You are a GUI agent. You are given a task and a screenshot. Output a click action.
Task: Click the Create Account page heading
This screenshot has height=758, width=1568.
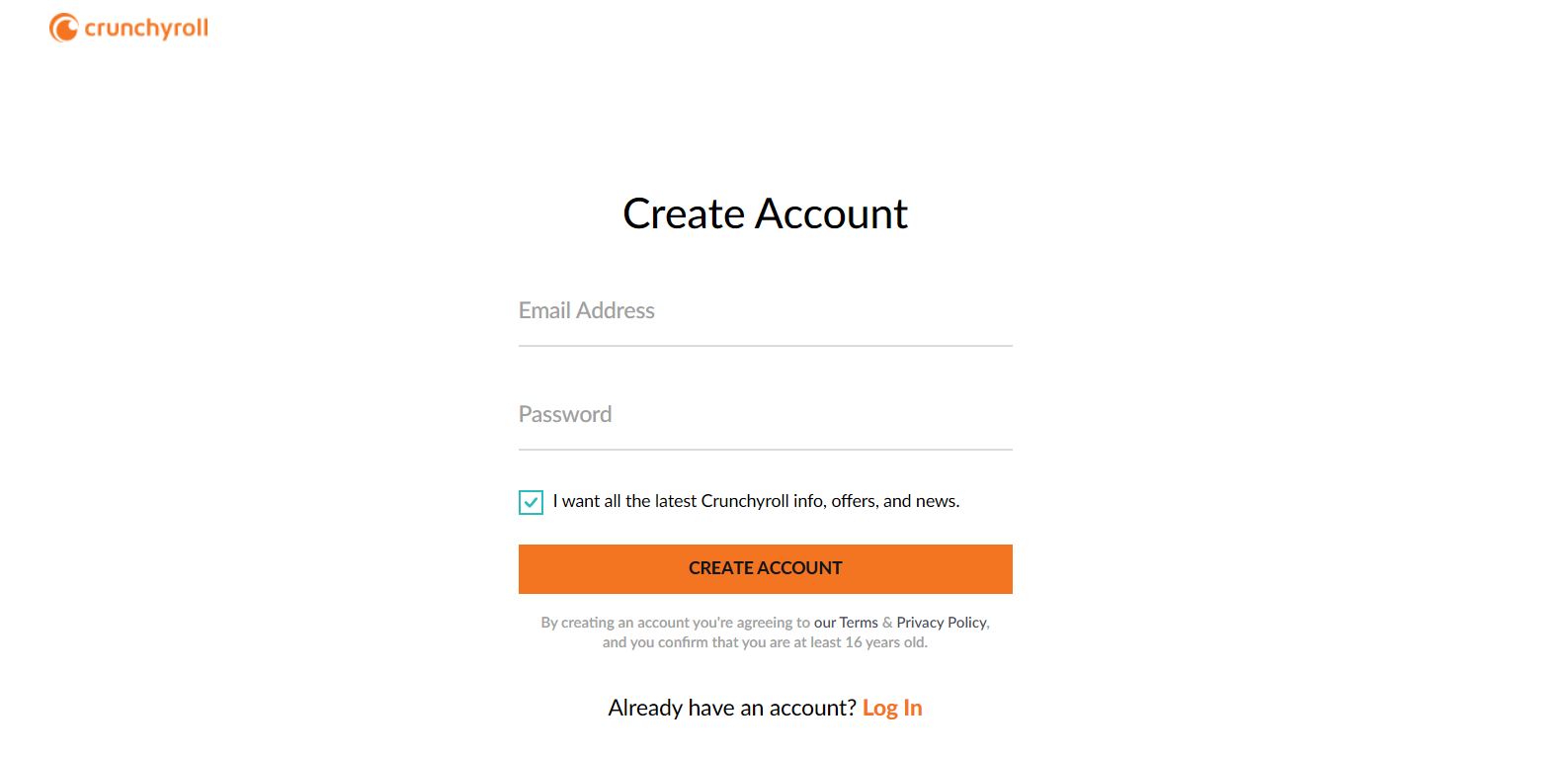coord(766,213)
